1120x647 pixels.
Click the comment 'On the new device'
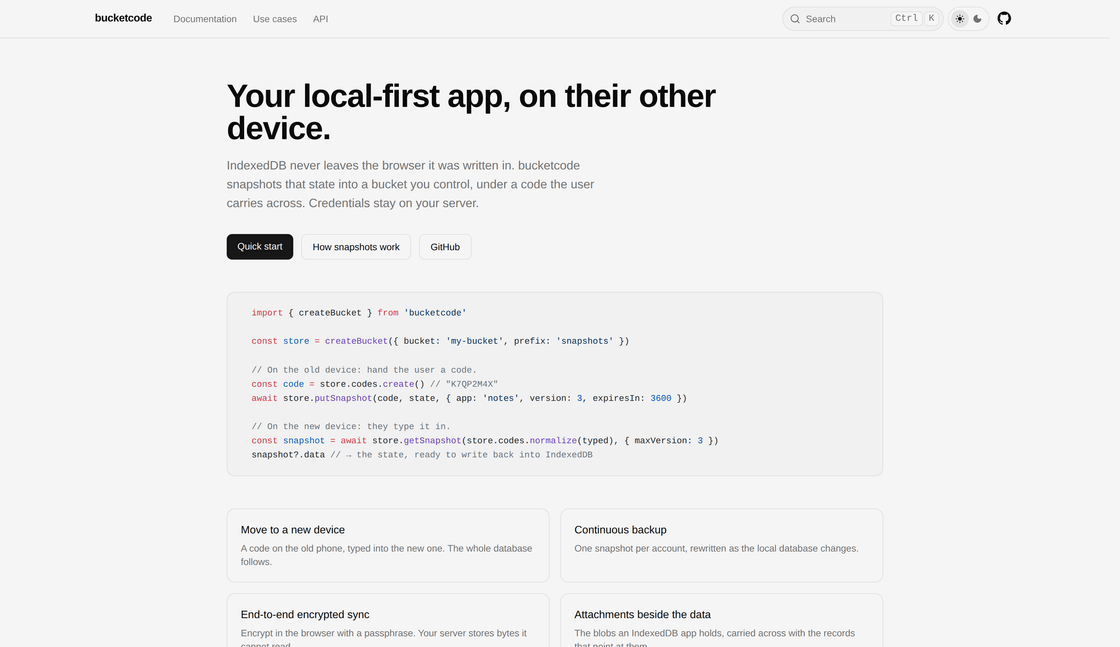[x=351, y=426]
